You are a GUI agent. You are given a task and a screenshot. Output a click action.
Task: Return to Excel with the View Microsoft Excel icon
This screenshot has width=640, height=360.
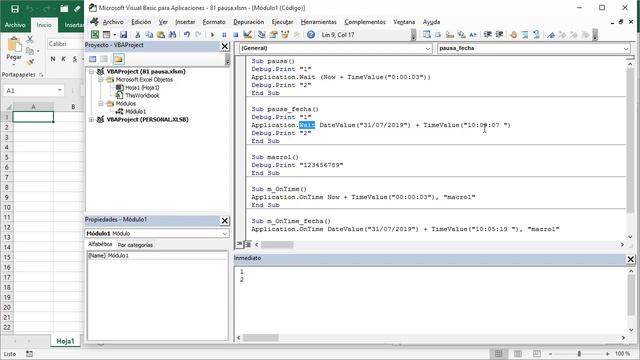point(95,35)
